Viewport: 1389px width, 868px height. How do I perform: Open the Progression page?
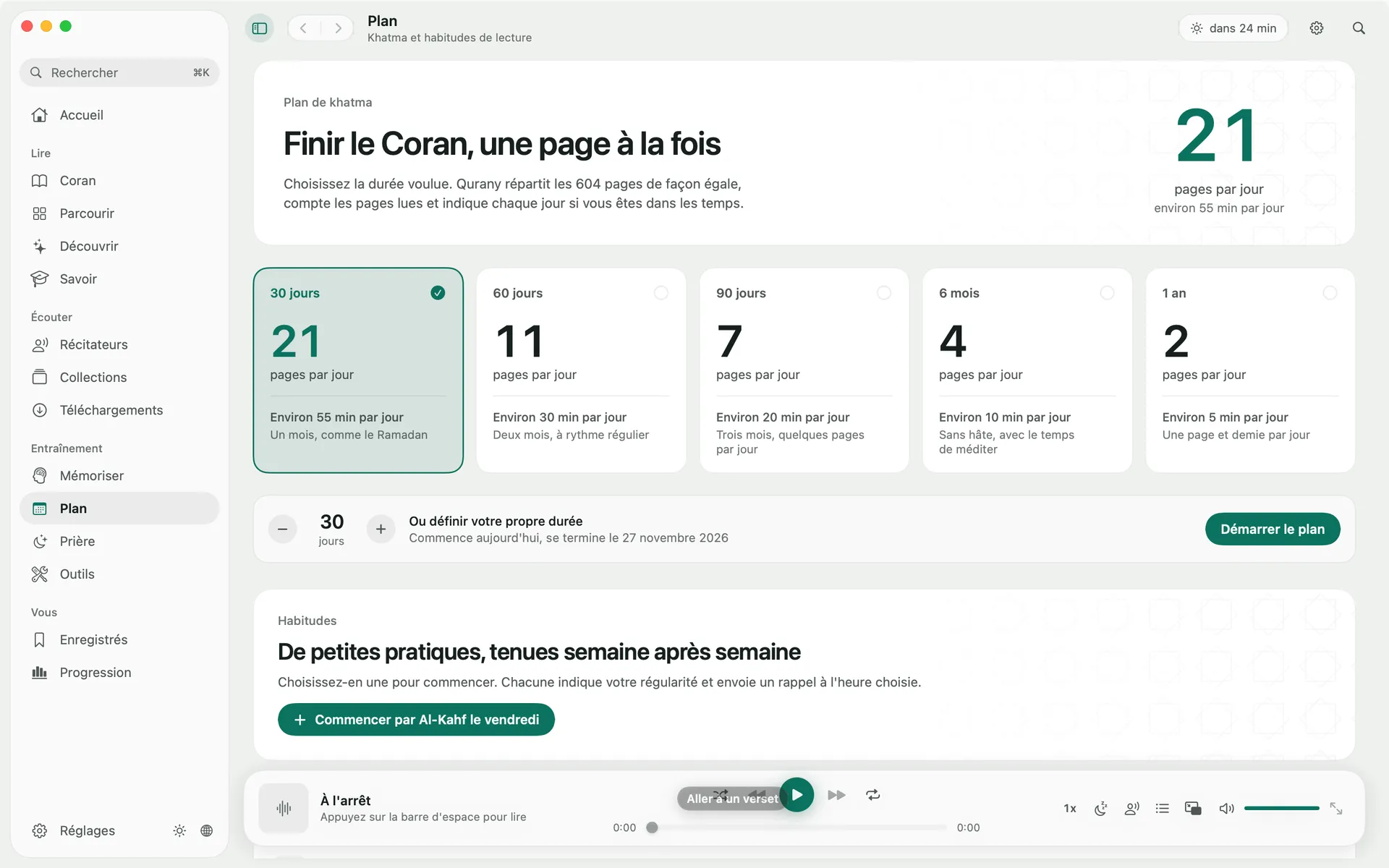(x=119, y=673)
